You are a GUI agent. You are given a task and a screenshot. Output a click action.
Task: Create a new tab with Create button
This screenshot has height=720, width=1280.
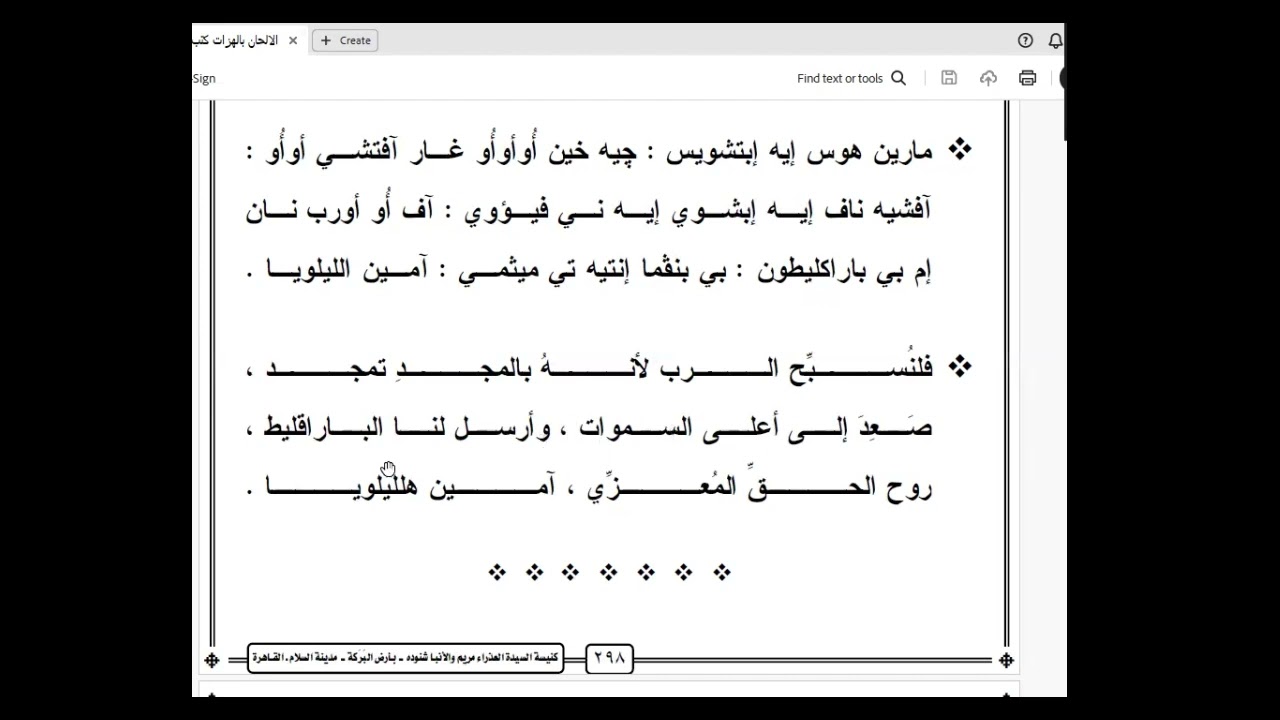click(345, 40)
